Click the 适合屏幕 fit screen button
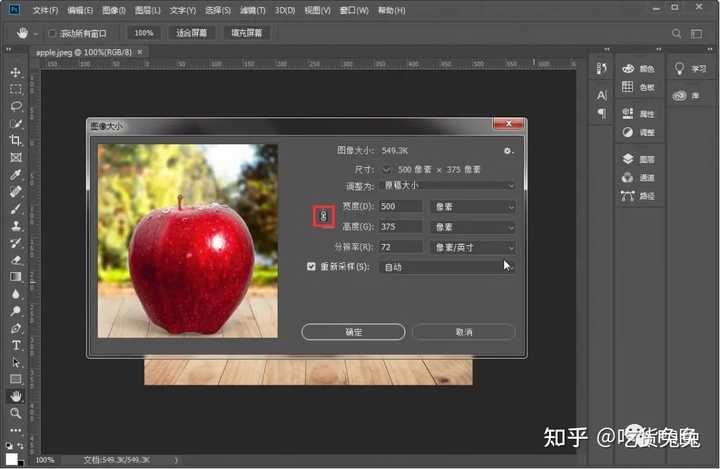This screenshot has height=469, width=720. click(x=191, y=33)
